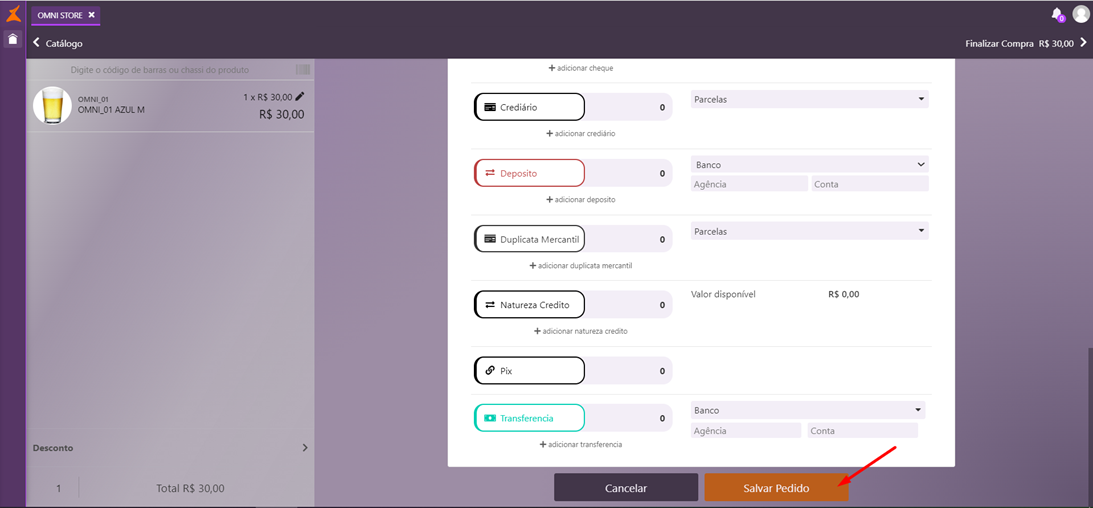Open the home icon in sidebar
Viewport: 1093px width, 508px height.
pos(13,39)
